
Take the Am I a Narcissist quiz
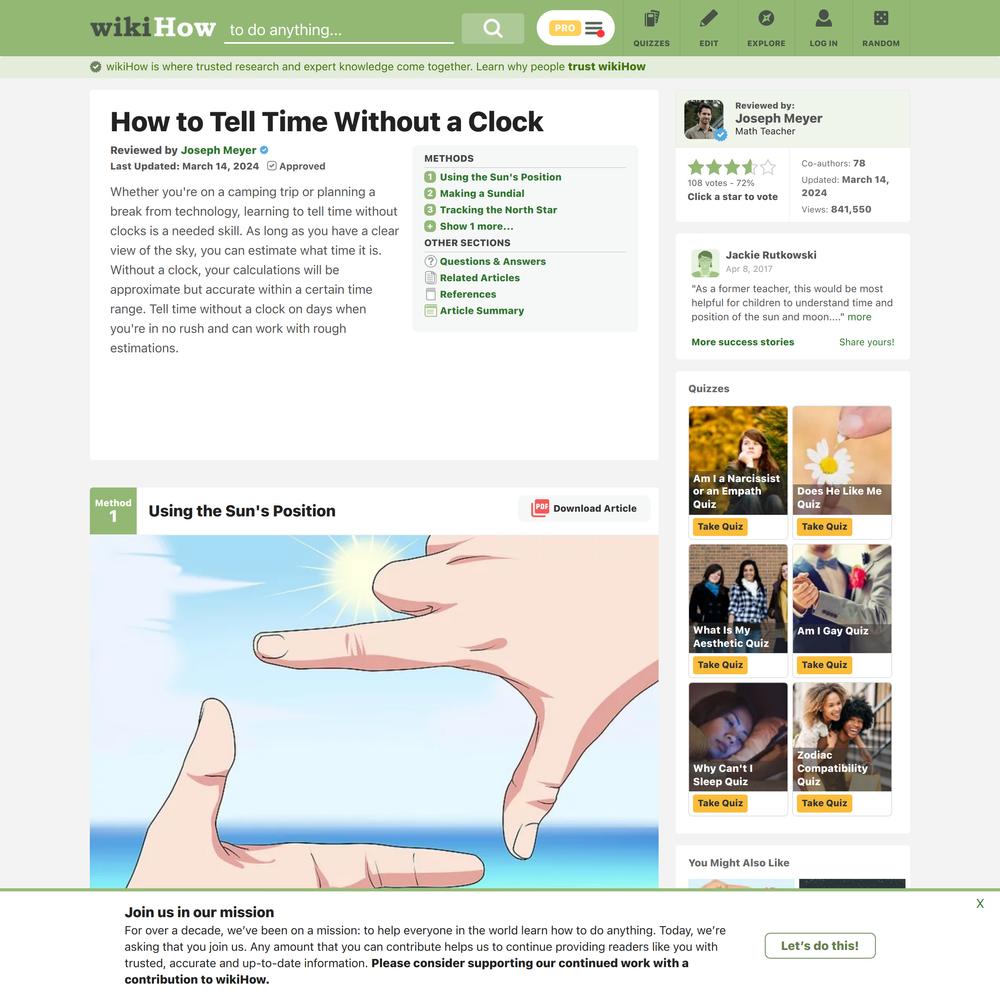click(720, 526)
